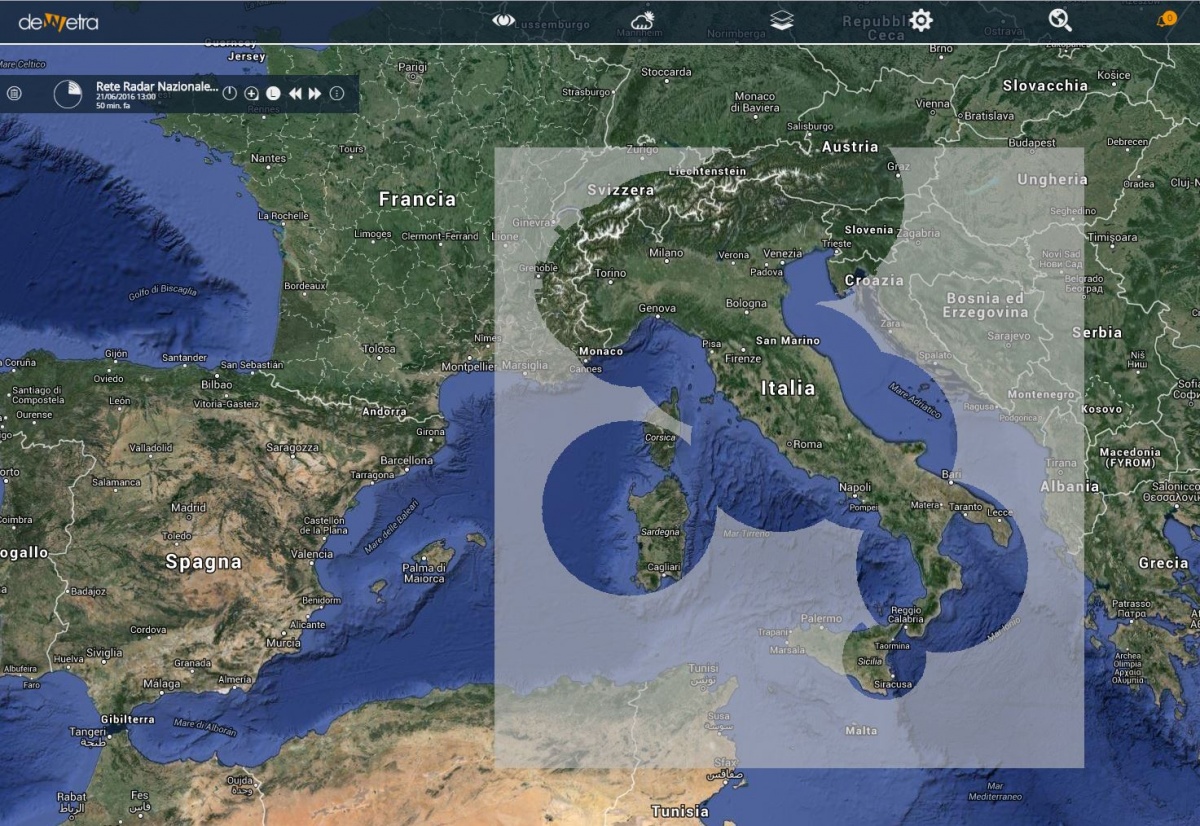1200x826 pixels.
Task: Zoom to radar extent with the plus icon
Action: pyautogui.click(x=252, y=91)
